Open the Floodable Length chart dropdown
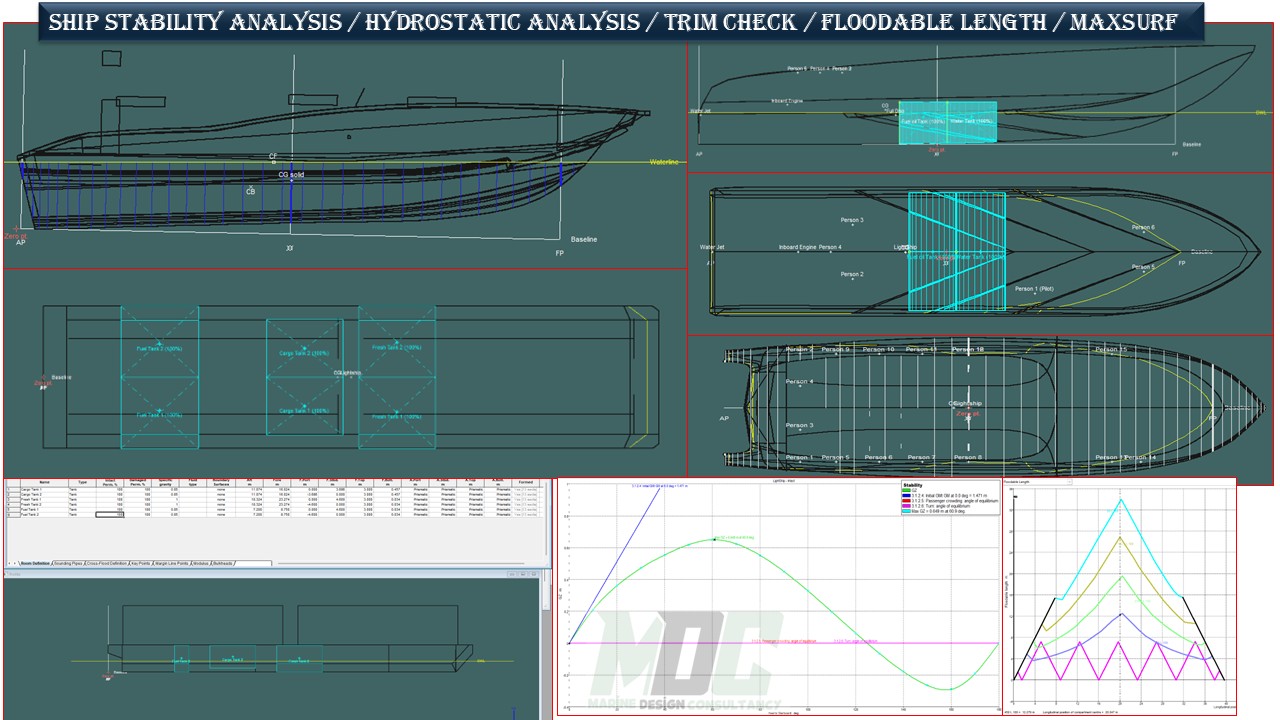This screenshot has width=1280, height=720. [1036, 481]
